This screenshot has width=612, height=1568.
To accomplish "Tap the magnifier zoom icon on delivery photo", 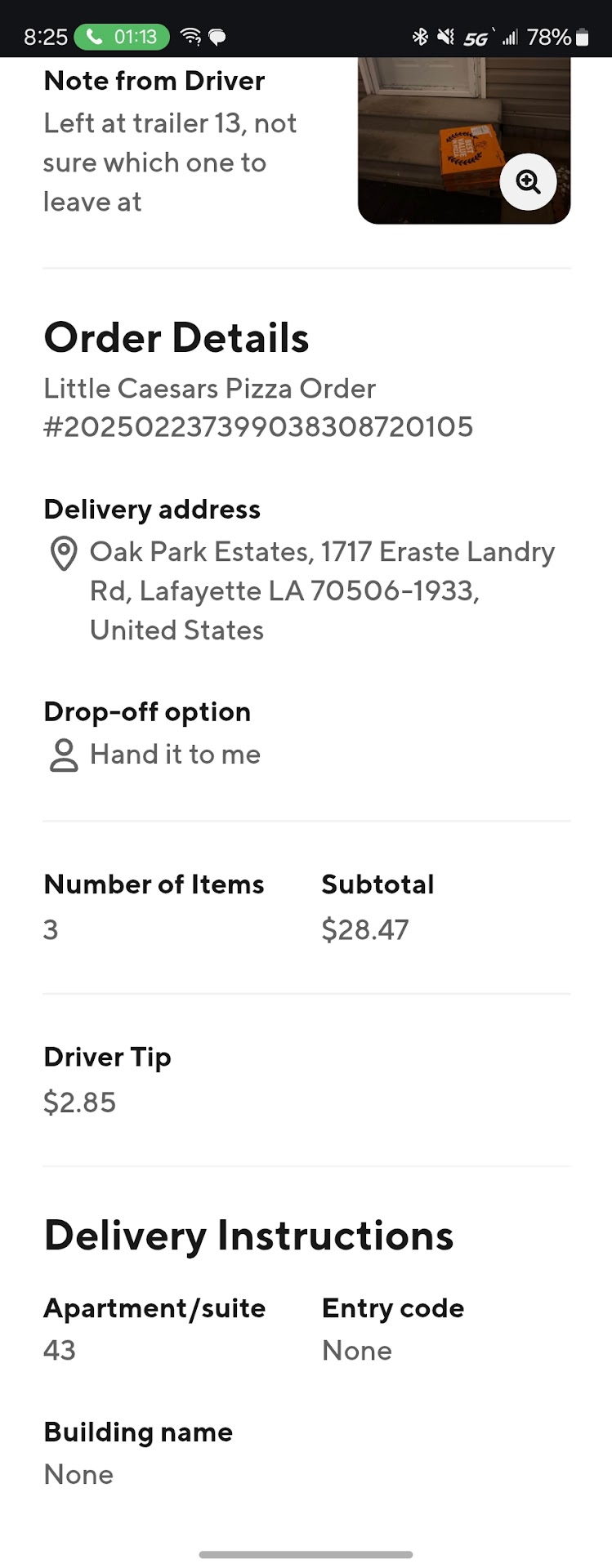I will 528,182.
